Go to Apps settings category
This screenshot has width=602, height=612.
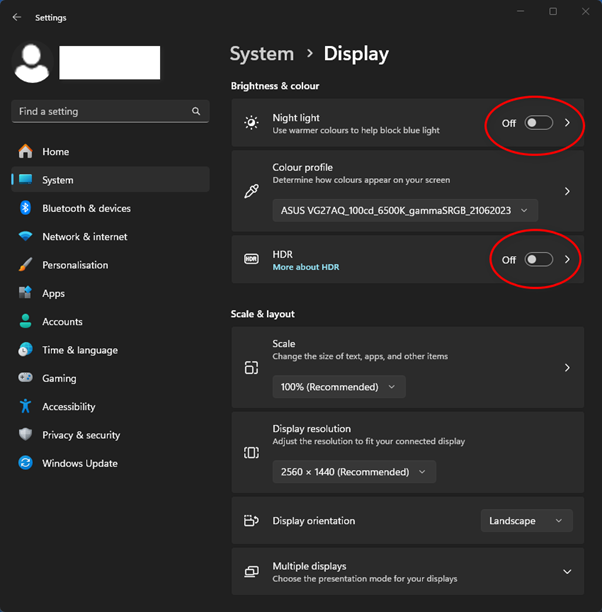click(x=53, y=293)
